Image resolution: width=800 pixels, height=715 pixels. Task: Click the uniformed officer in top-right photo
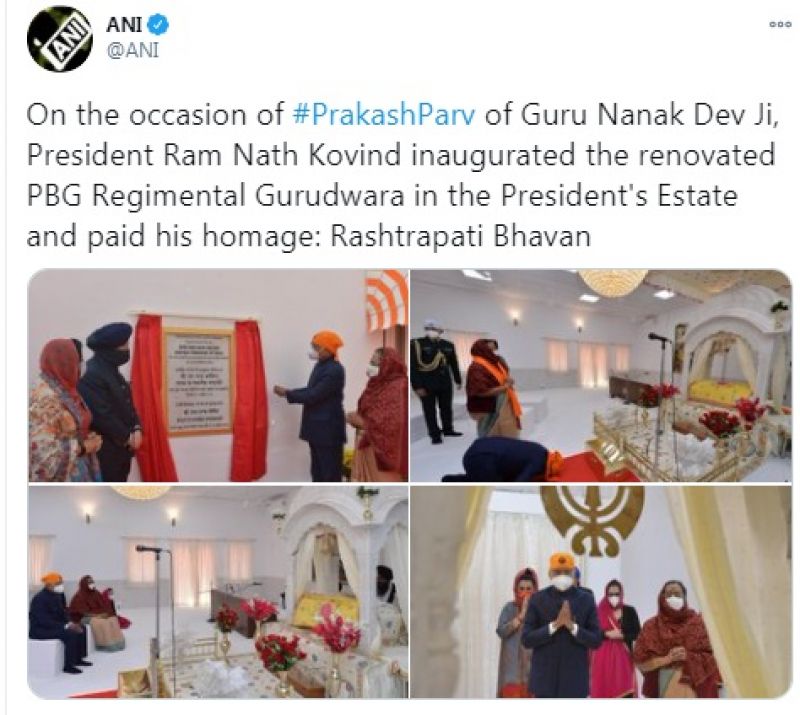(435, 380)
